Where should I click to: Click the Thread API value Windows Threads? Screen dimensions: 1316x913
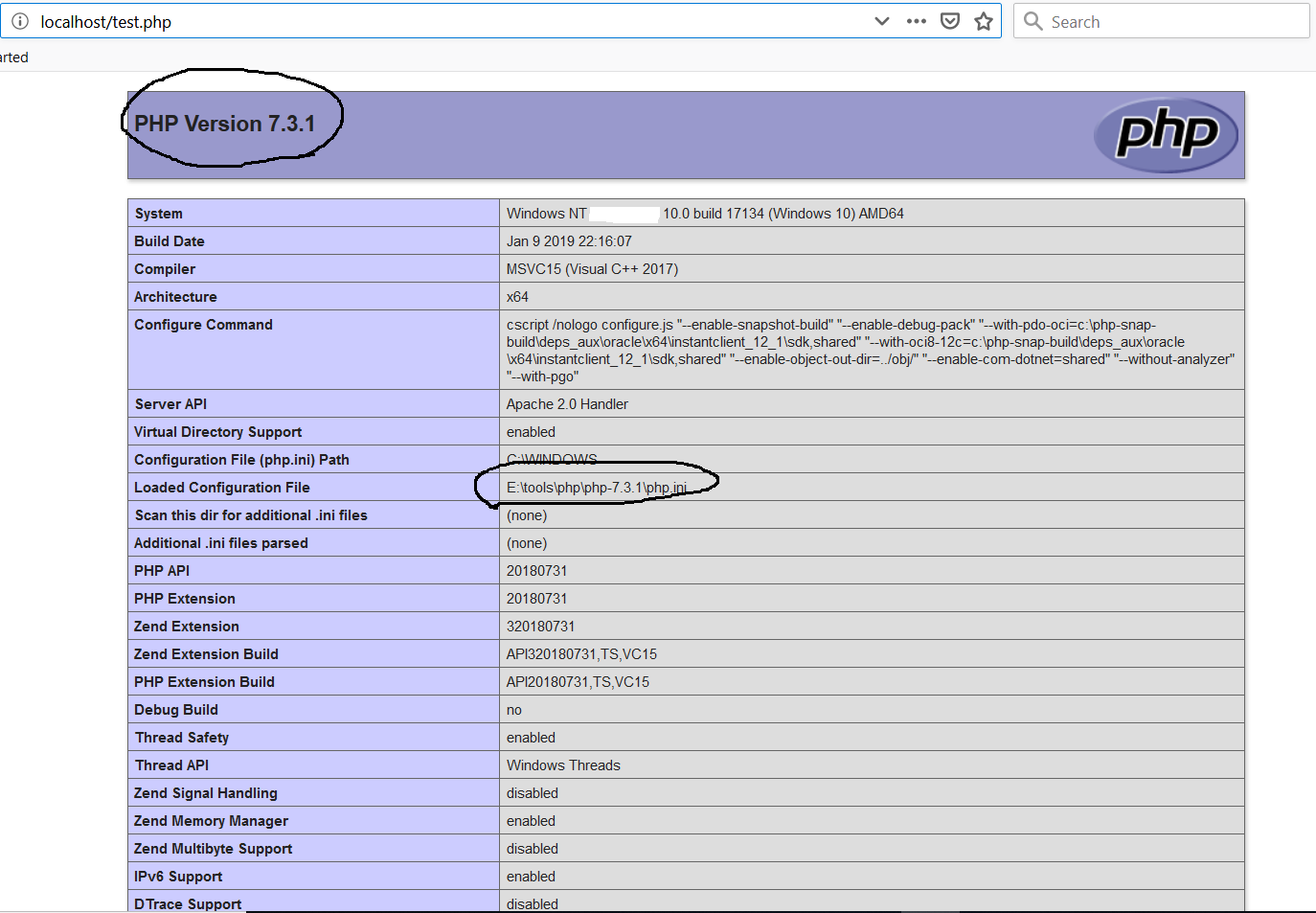point(563,765)
